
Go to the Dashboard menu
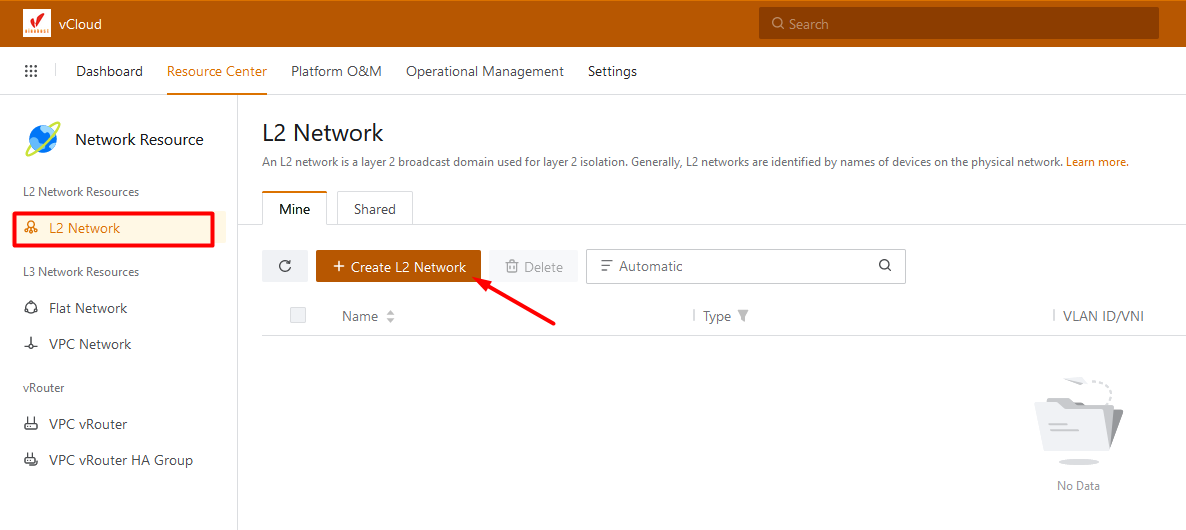(109, 71)
